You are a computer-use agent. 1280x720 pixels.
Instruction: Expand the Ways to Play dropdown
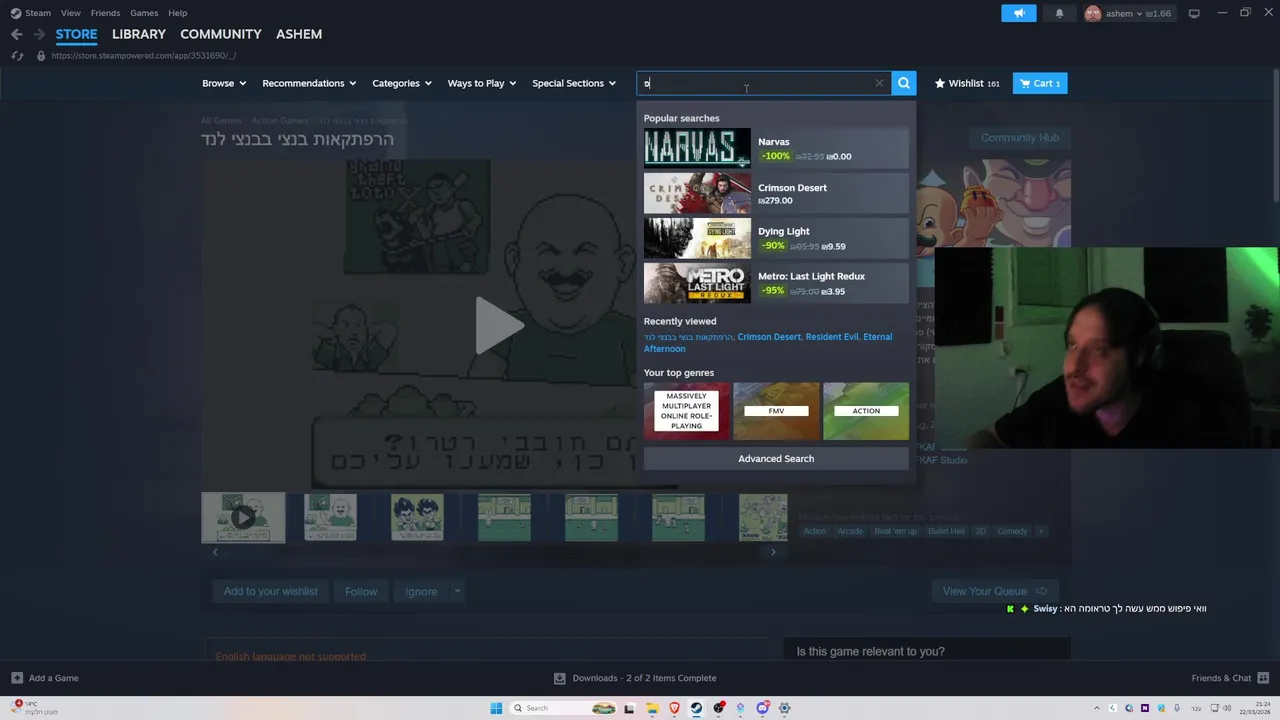point(482,83)
